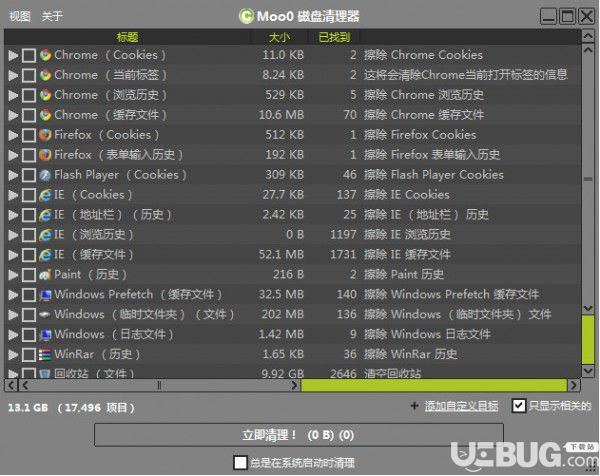Expand the Firefox 表单输入历史 row

coord(13,155)
